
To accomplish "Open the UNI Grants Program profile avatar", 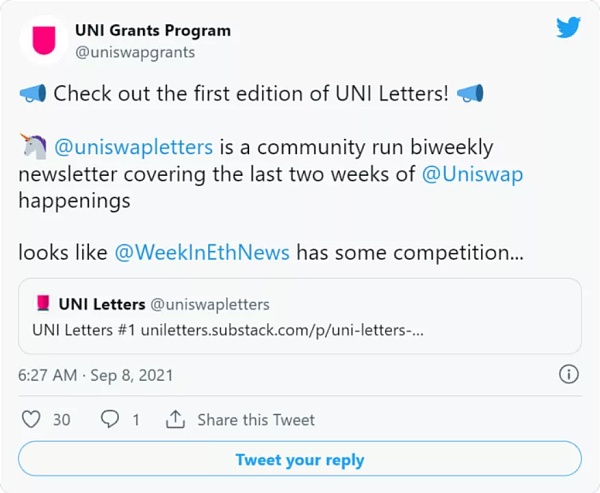I will (x=44, y=40).
